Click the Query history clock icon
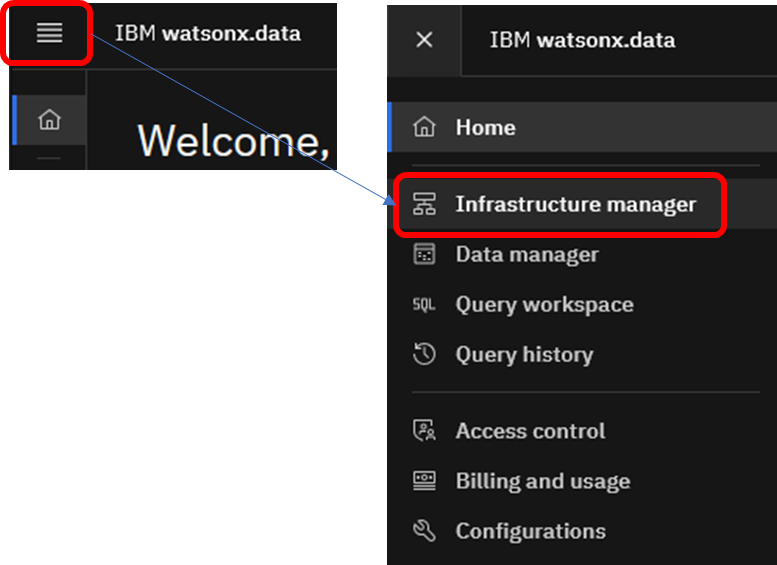This screenshot has height=565, width=777. click(424, 355)
